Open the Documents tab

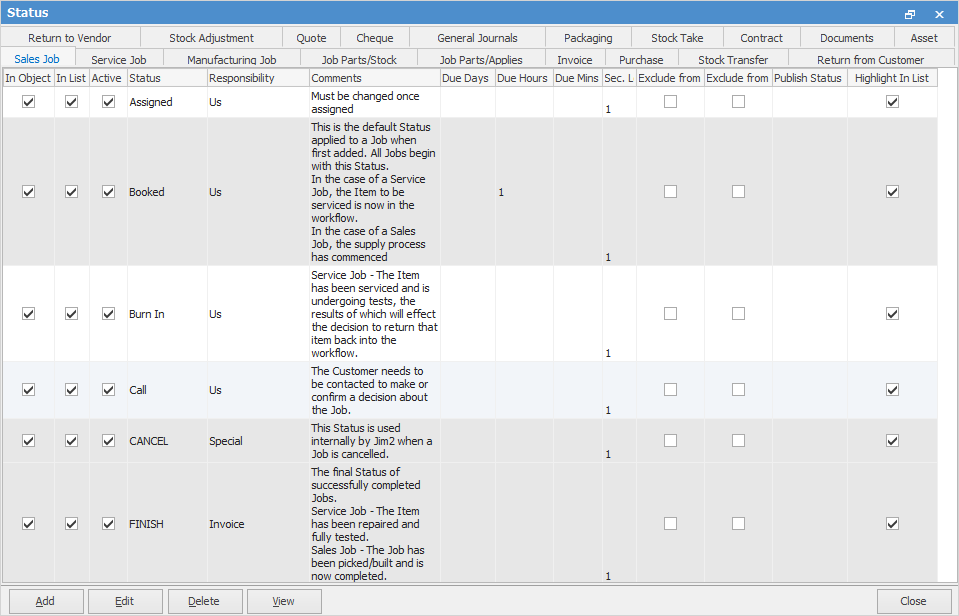tap(846, 38)
